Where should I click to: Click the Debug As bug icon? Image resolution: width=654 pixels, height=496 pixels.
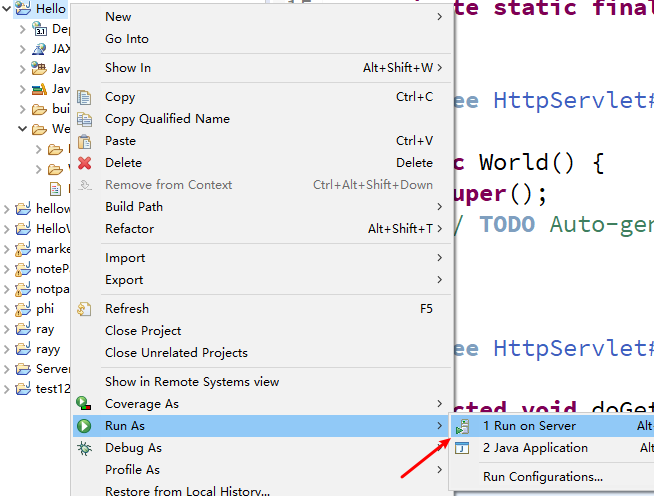[x=84, y=448]
